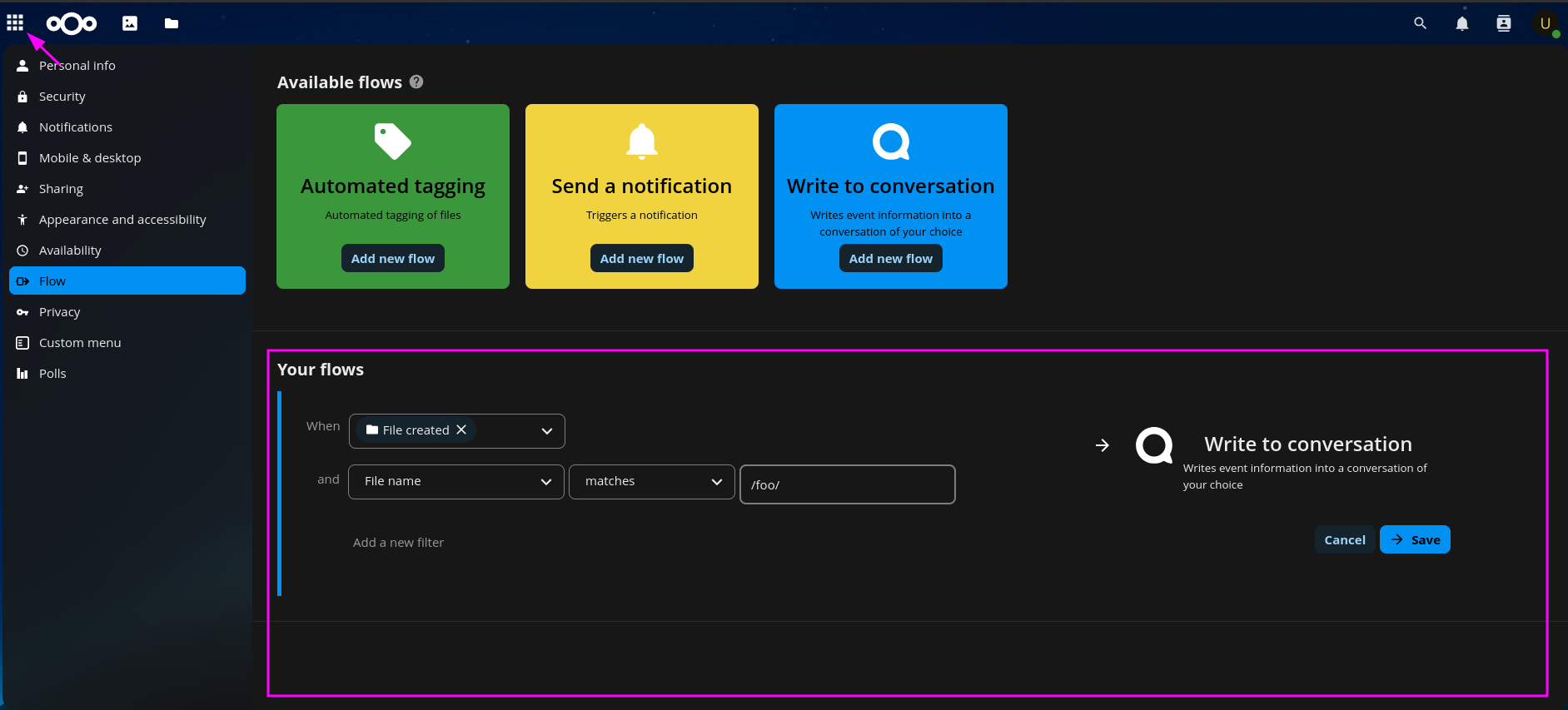Open Appearance and accessibility settings
1568x710 pixels.
tap(122, 220)
